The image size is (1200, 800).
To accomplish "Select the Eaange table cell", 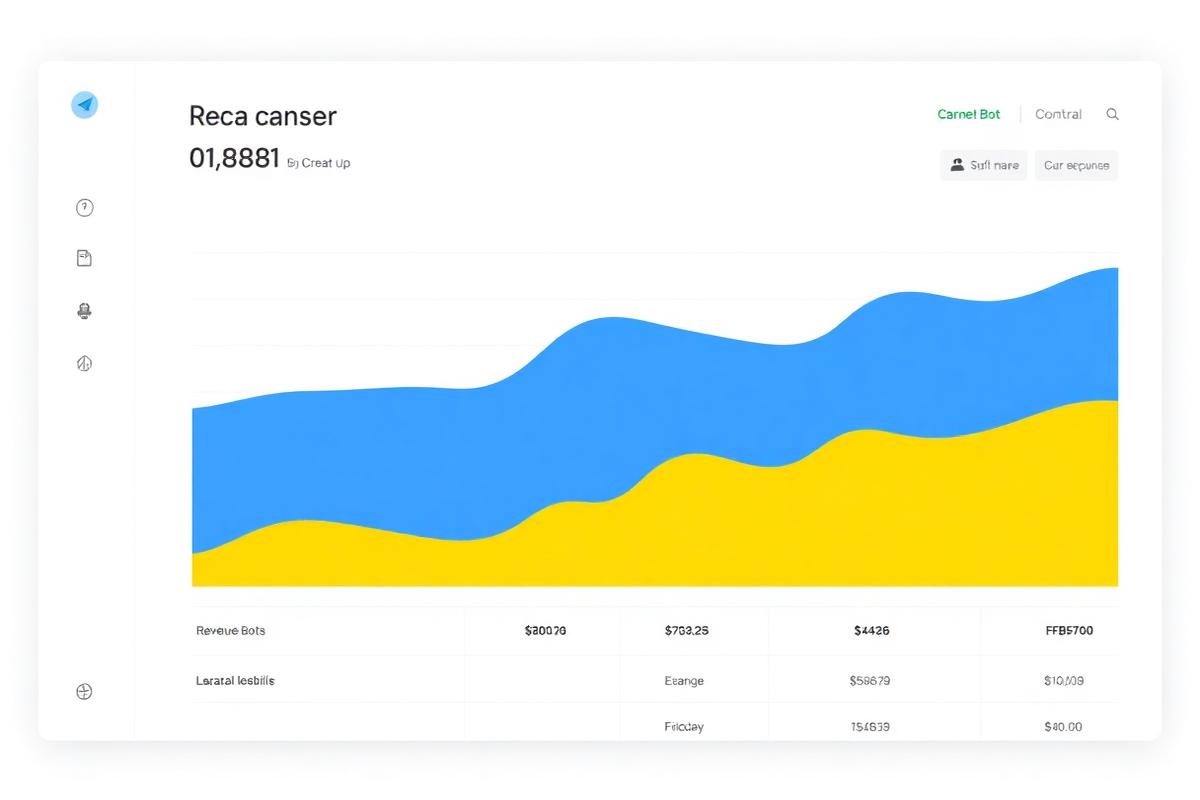I will click(x=684, y=680).
